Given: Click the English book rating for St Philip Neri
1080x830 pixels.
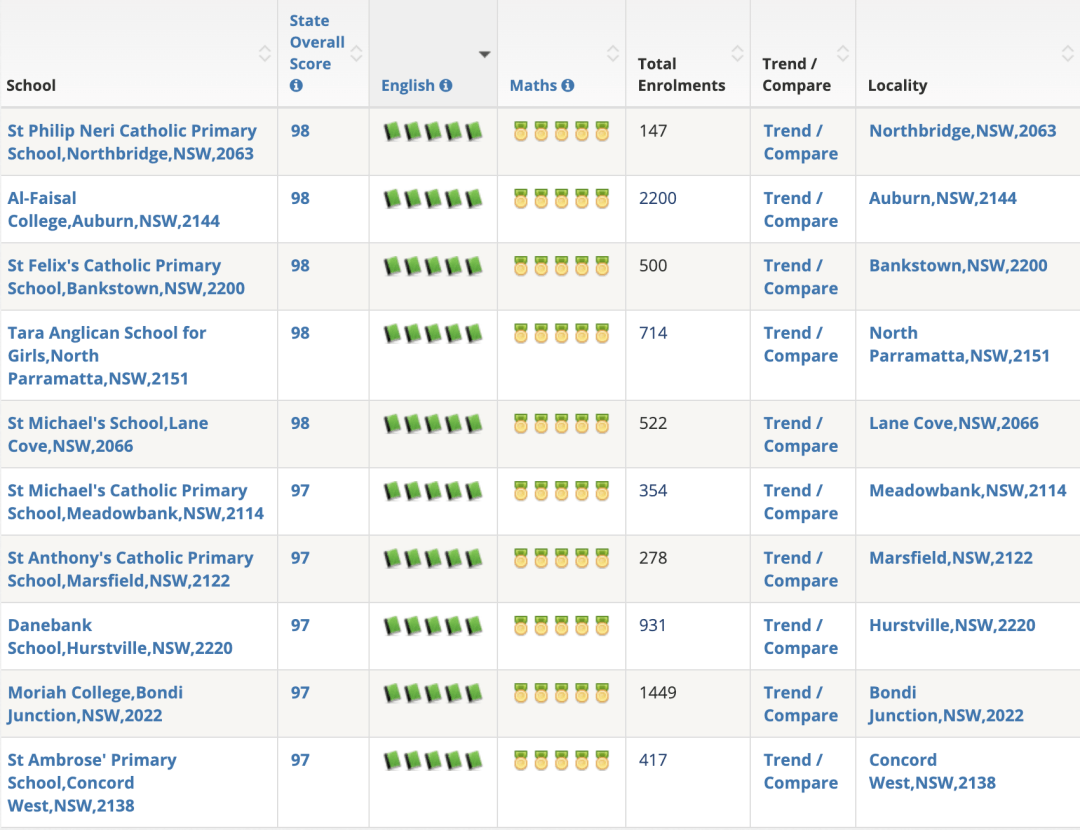Looking at the screenshot, I should 433,131.
